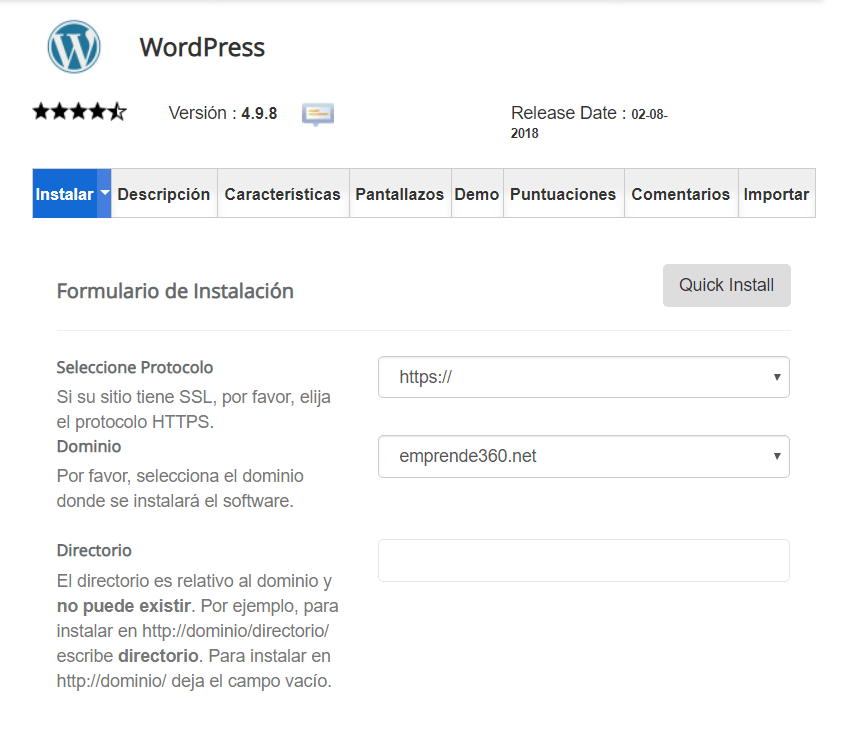The height and width of the screenshot is (732, 844).
Task: Click the Formulario de Instalación heading
Action: coord(175,291)
